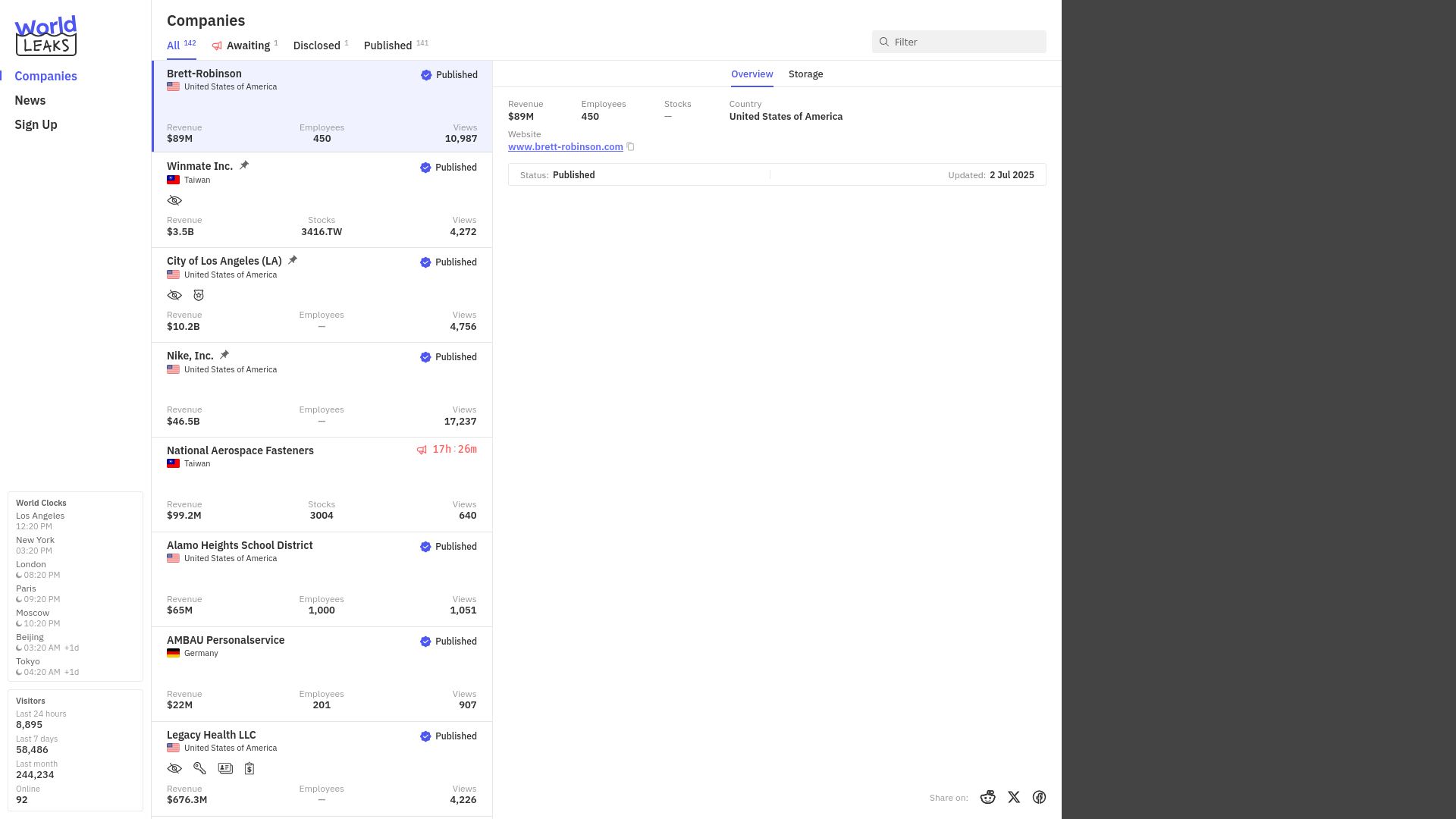This screenshot has width=1456, height=819.
Task: Switch to the Published tab
Action: point(396,45)
